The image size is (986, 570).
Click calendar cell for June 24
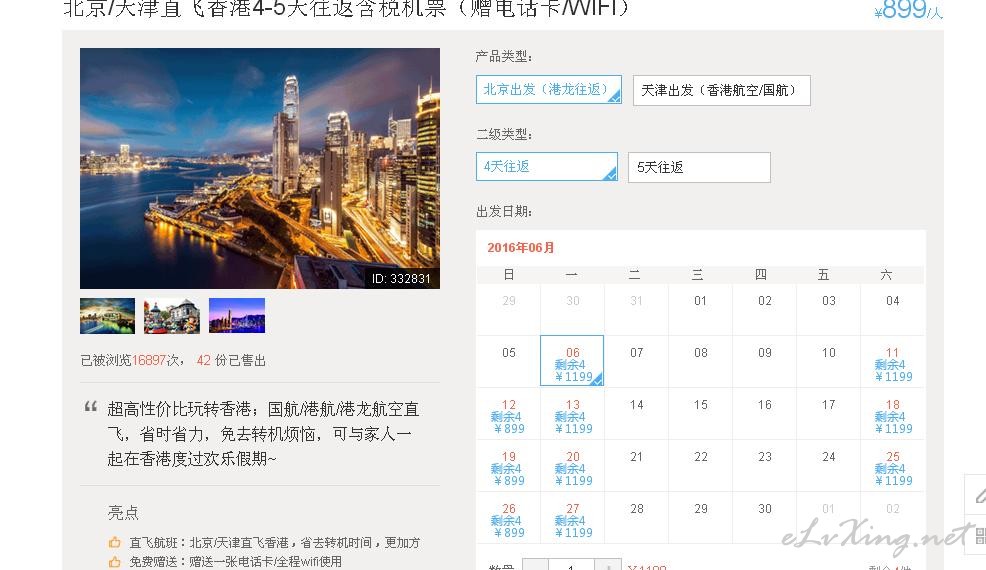tap(828, 466)
